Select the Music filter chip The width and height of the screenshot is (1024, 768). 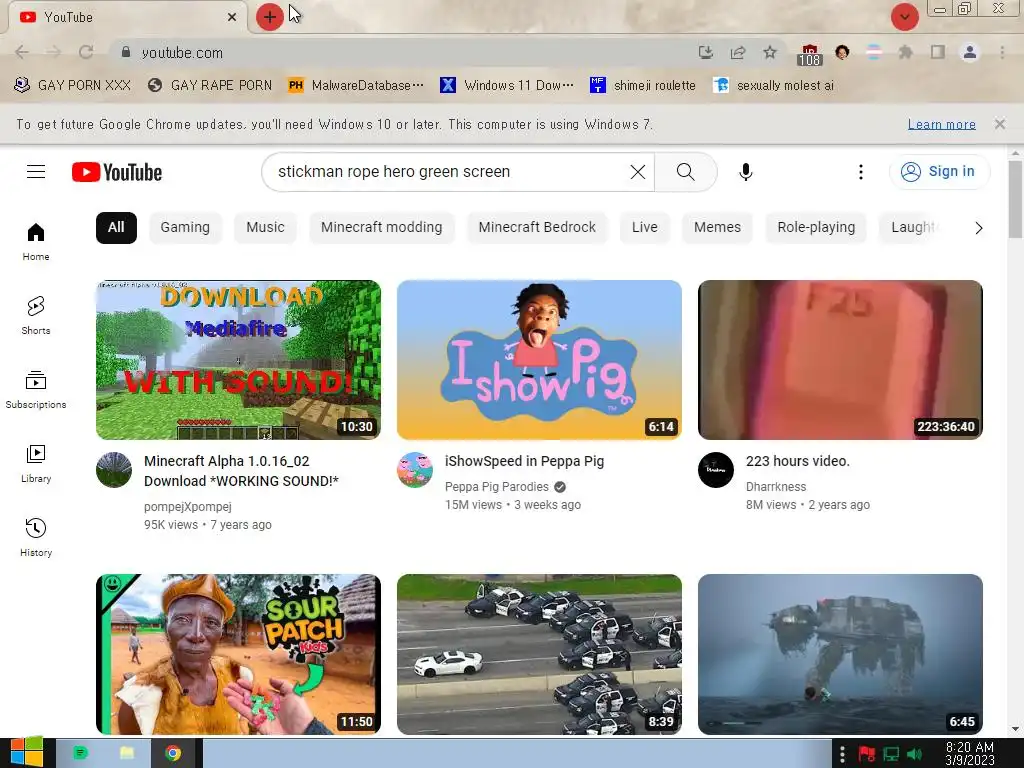(265, 227)
